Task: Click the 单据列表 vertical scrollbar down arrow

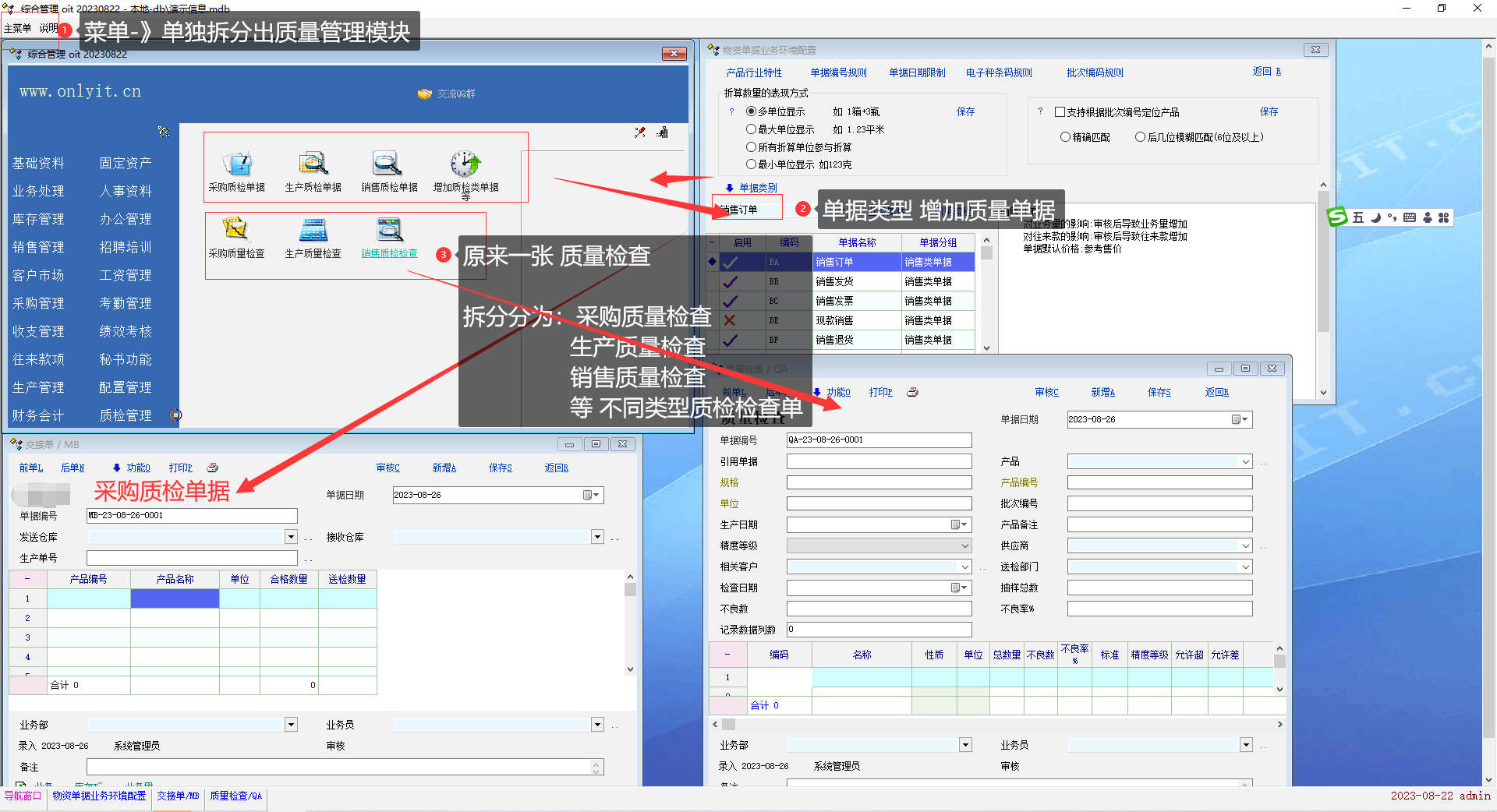Action: 986,348
